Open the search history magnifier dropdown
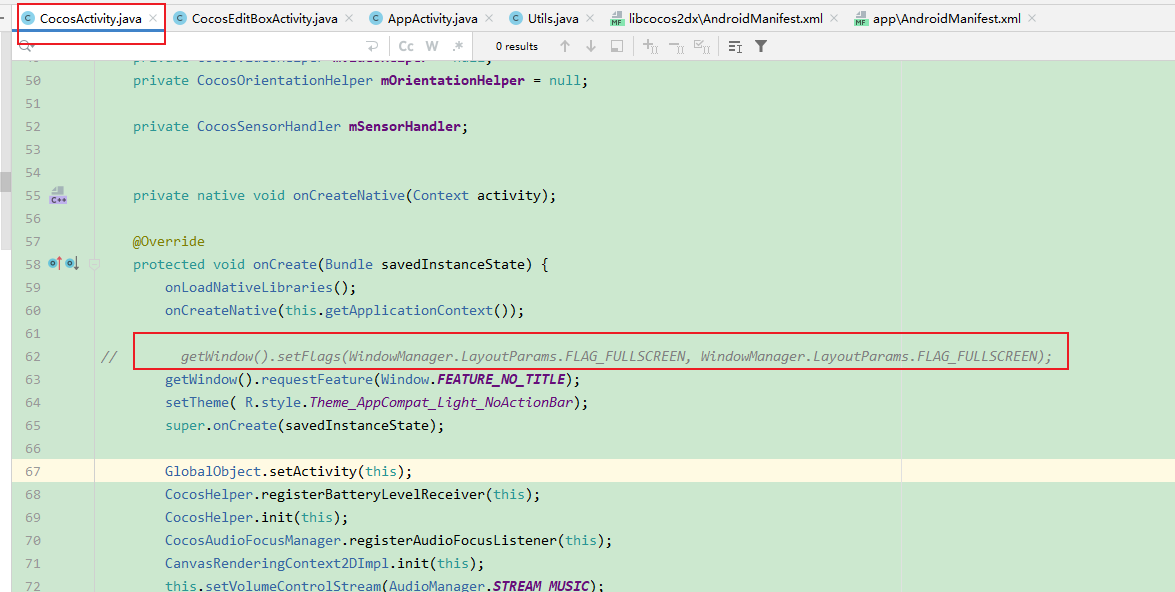The width and height of the screenshot is (1175, 592). (x=26, y=46)
